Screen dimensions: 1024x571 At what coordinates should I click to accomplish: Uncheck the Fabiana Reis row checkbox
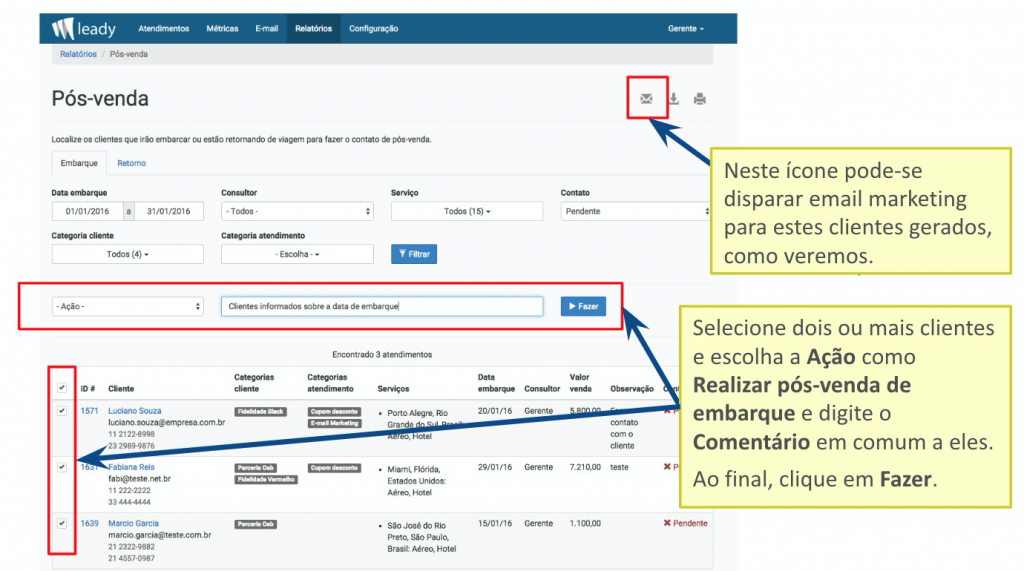pos(62,467)
